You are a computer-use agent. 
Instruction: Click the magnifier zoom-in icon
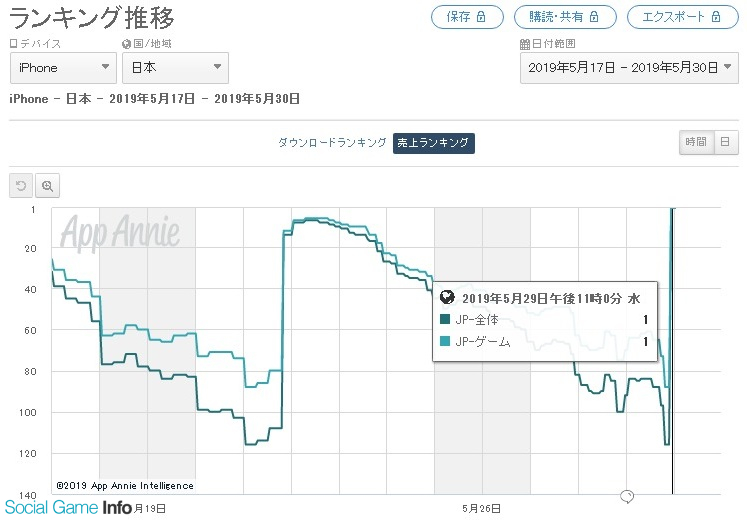47,186
